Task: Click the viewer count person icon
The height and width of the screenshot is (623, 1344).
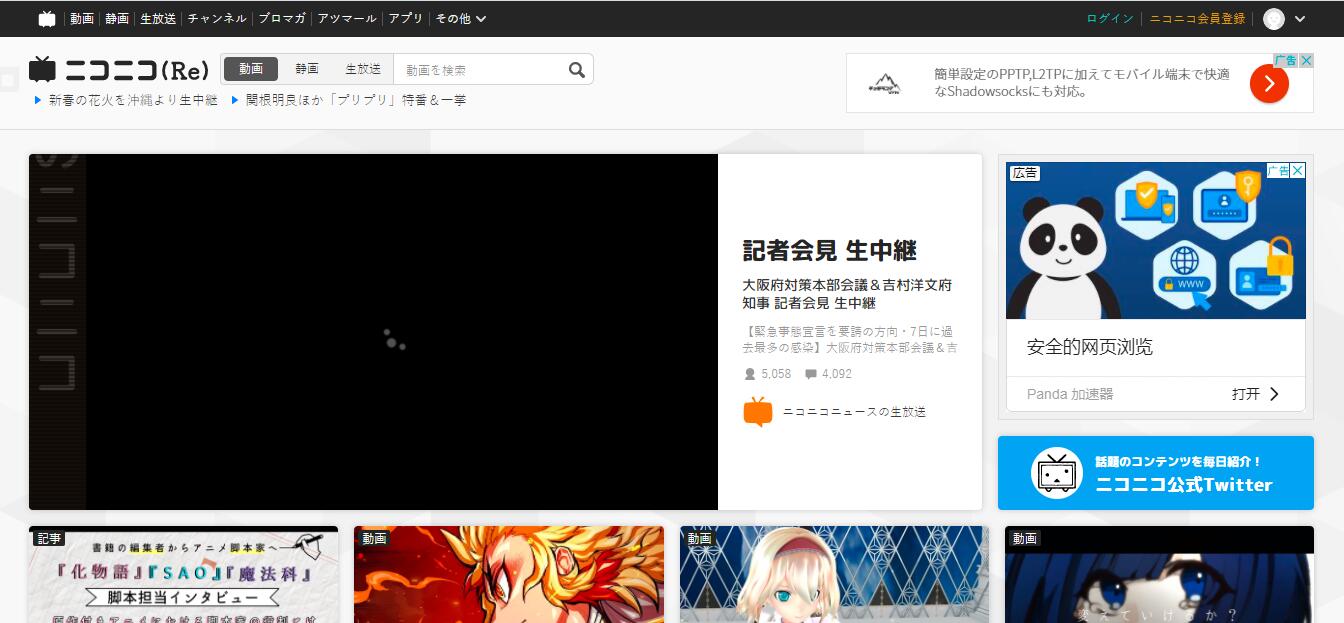Action: 750,374
